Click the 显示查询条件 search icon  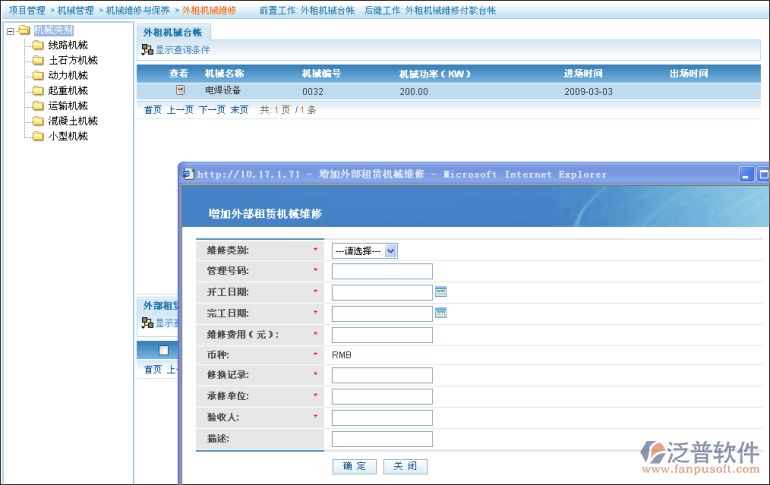[x=147, y=49]
